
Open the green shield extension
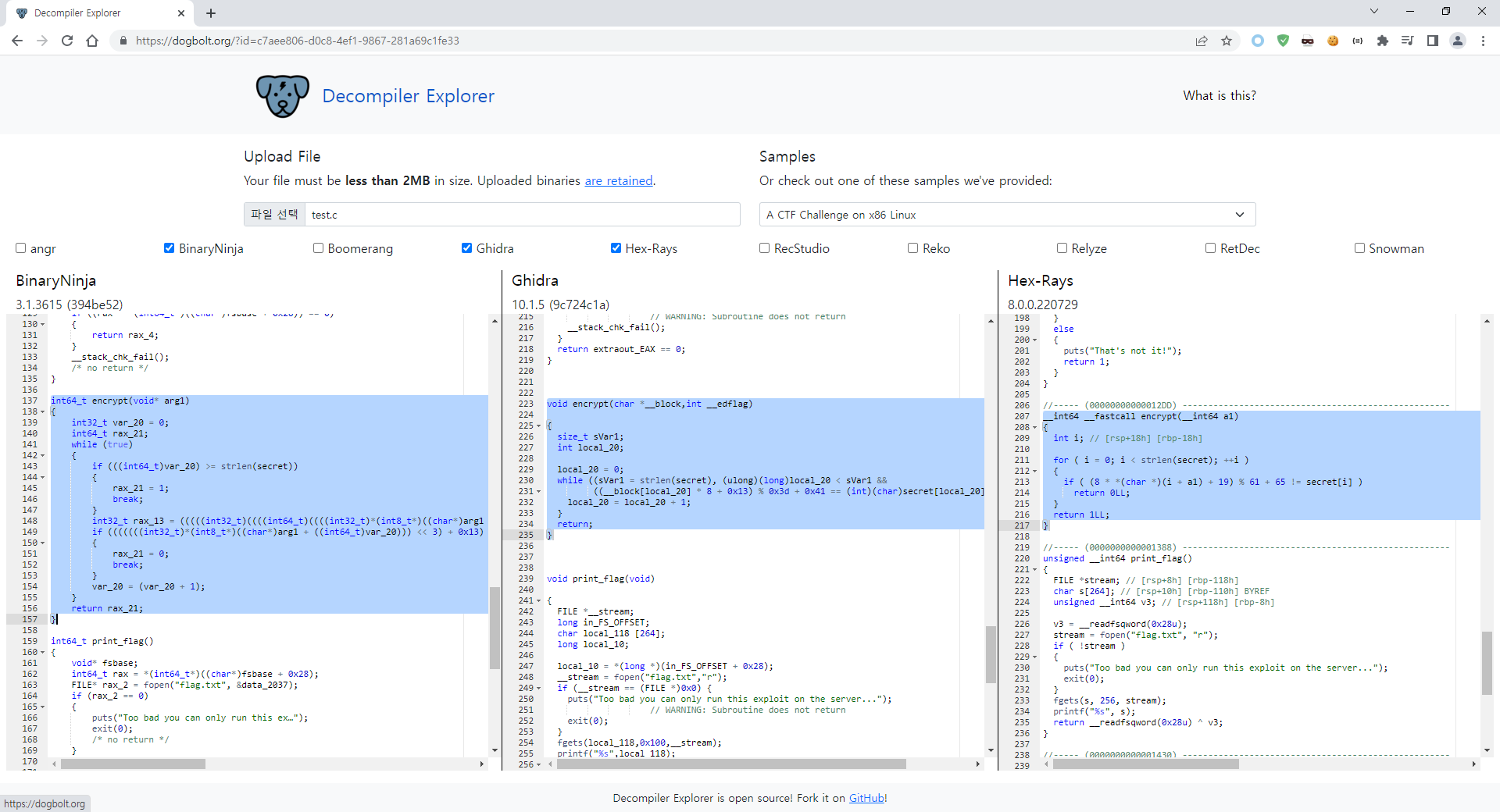click(x=1283, y=41)
